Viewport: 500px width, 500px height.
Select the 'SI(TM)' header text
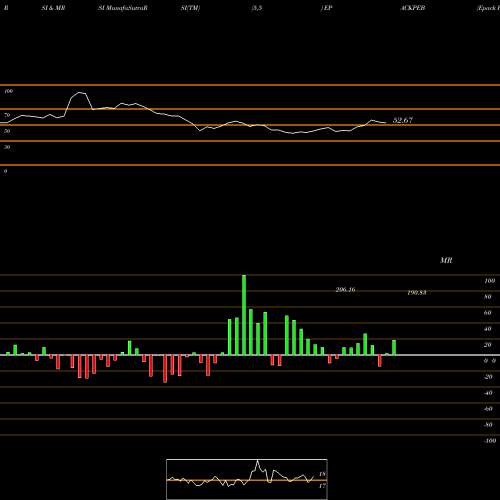(190, 8)
